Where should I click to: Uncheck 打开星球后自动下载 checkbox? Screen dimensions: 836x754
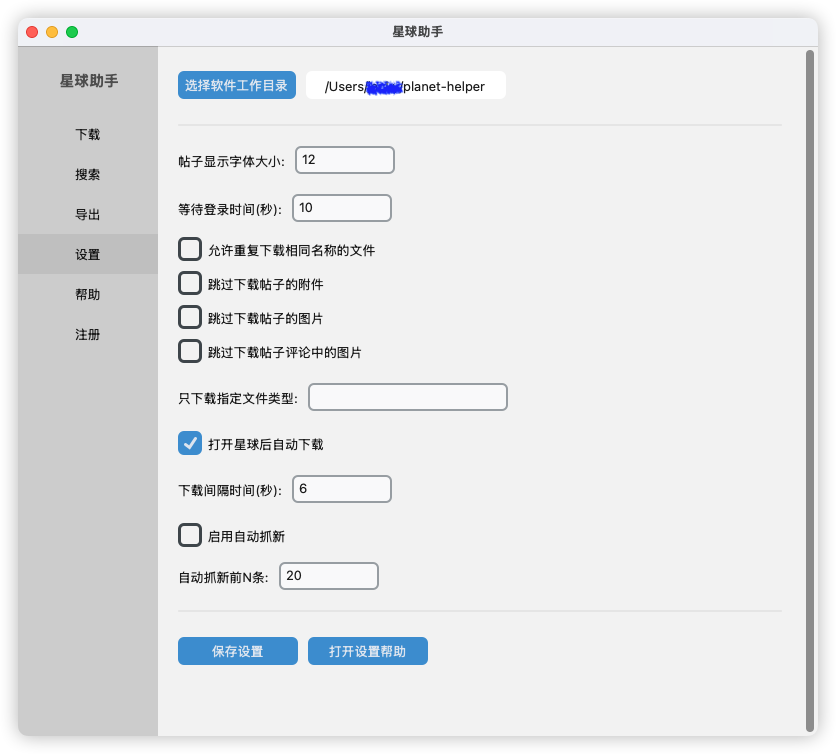[190, 443]
